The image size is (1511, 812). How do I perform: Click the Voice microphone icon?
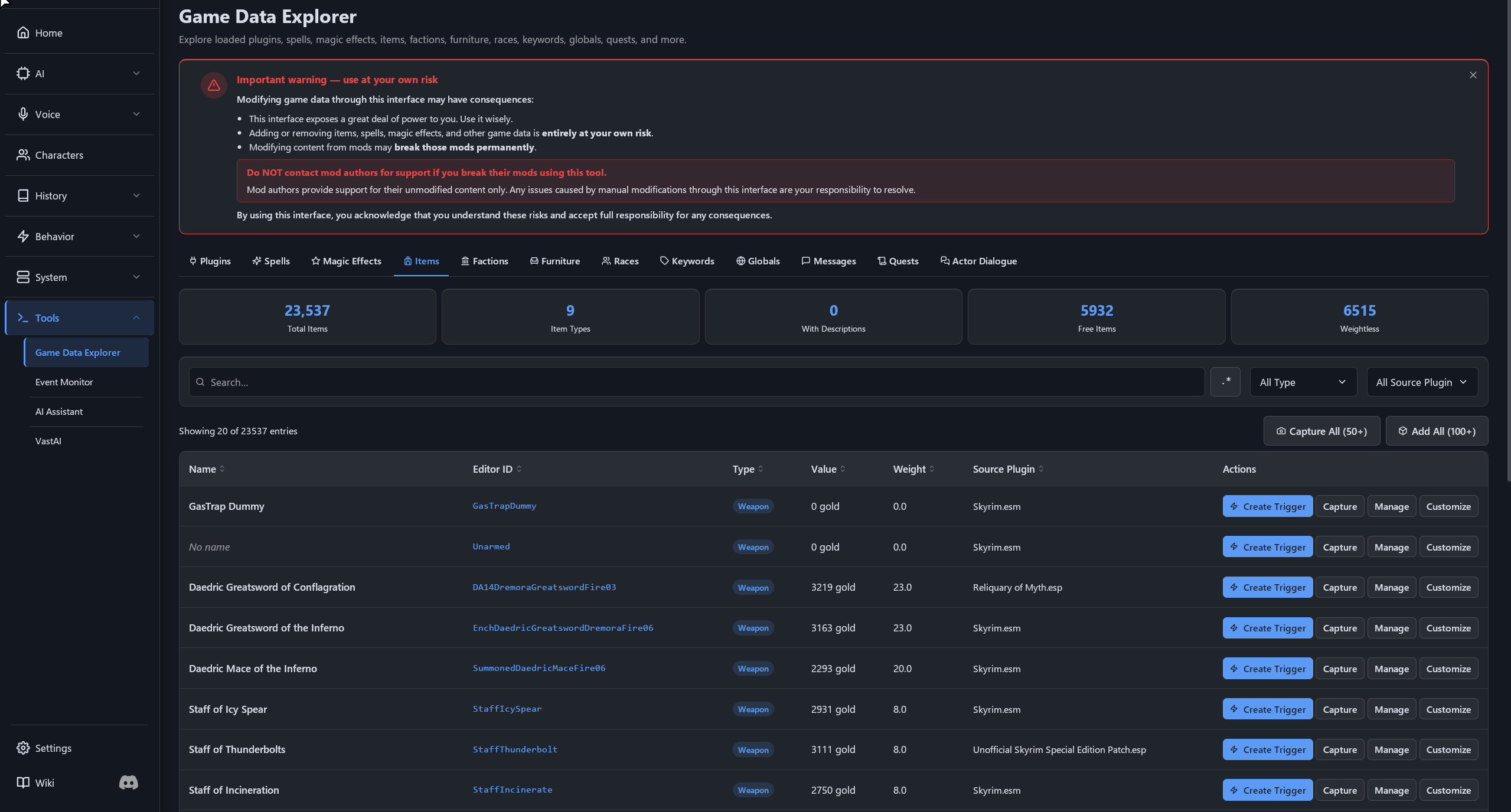coord(23,114)
